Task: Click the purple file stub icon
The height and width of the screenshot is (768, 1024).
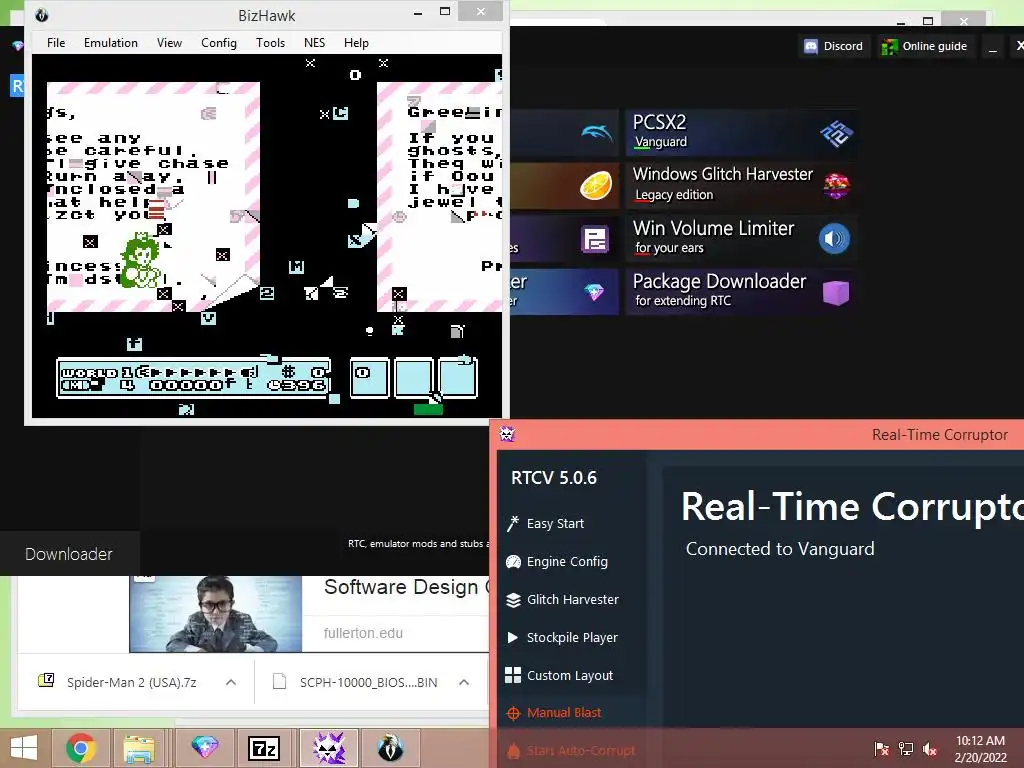Action: pos(595,239)
